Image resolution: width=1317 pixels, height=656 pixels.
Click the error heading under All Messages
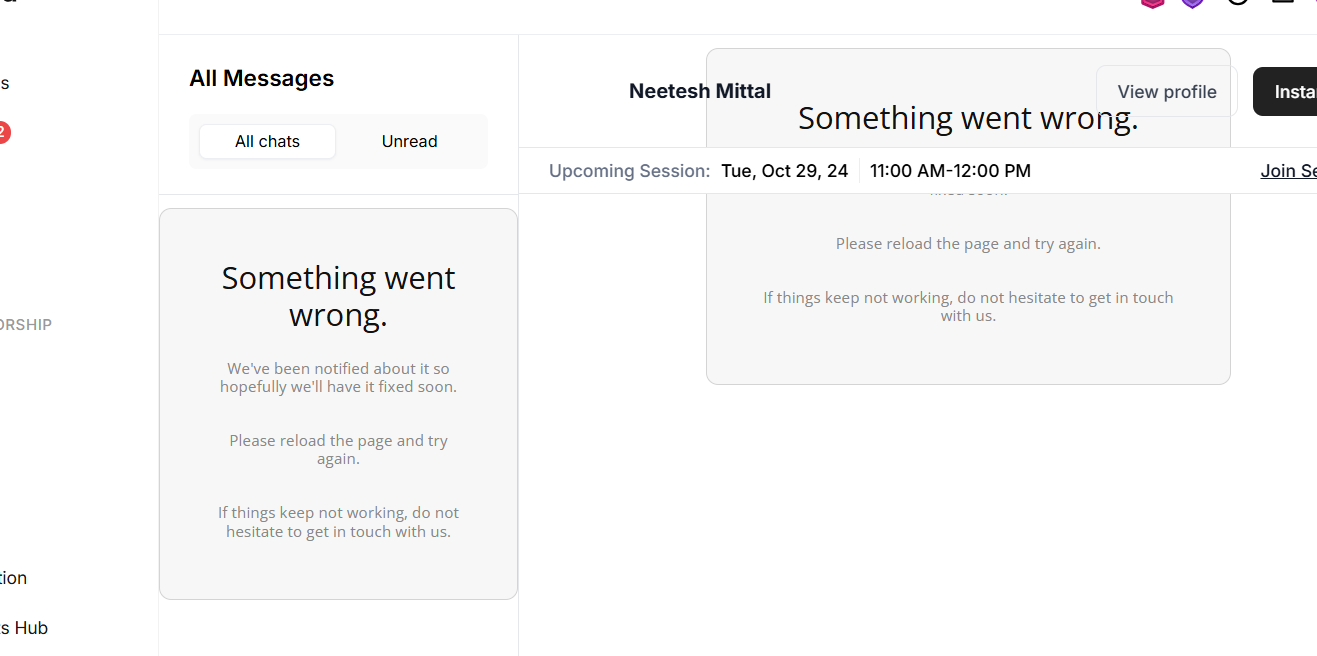click(x=338, y=296)
